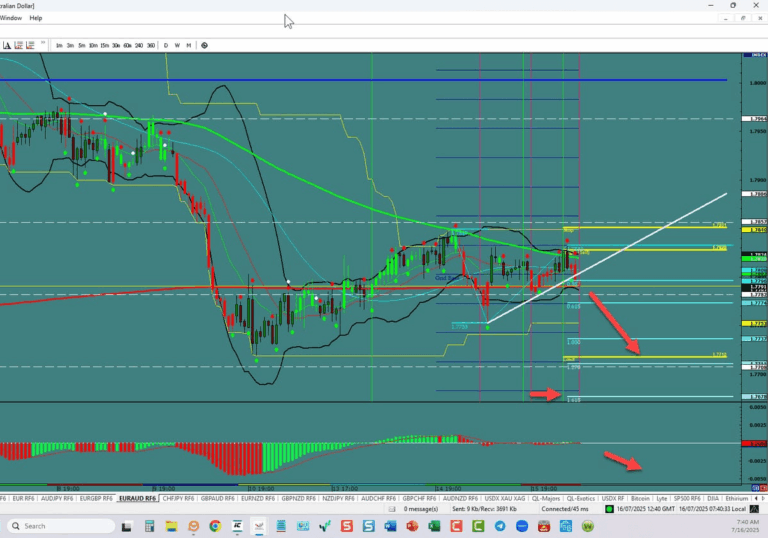Click the '0 message(s)' status text
The image size is (768, 538).
tap(421, 509)
